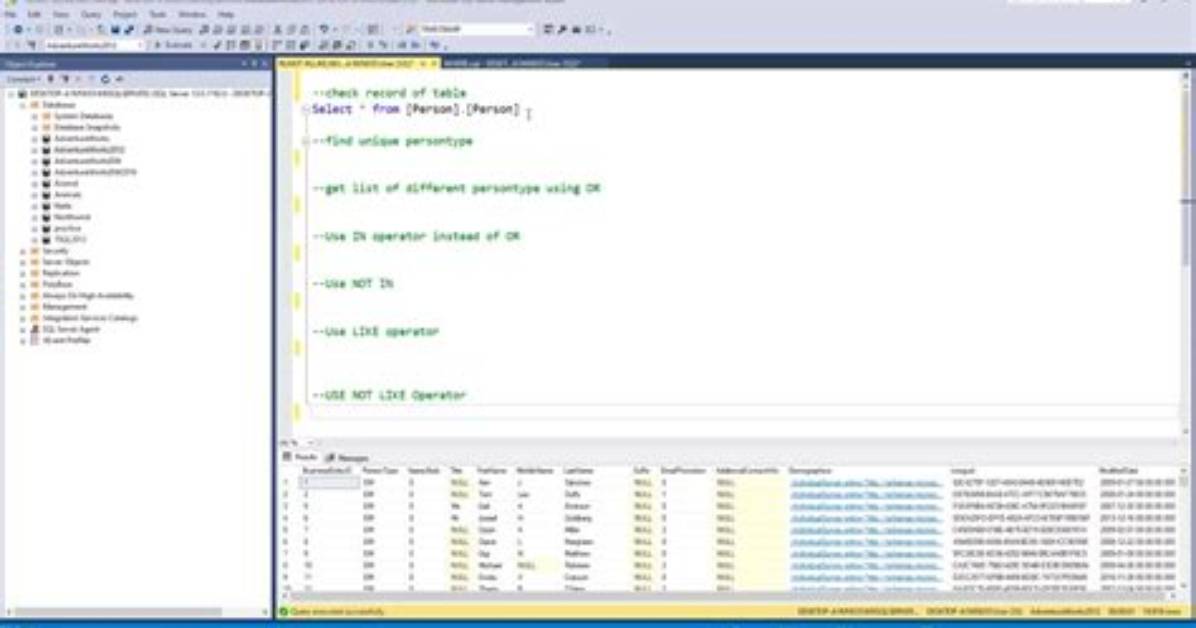Click the '--Use LIKE operator' comment
The width and height of the screenshot is (1196, 628).
tap(376, 332)
